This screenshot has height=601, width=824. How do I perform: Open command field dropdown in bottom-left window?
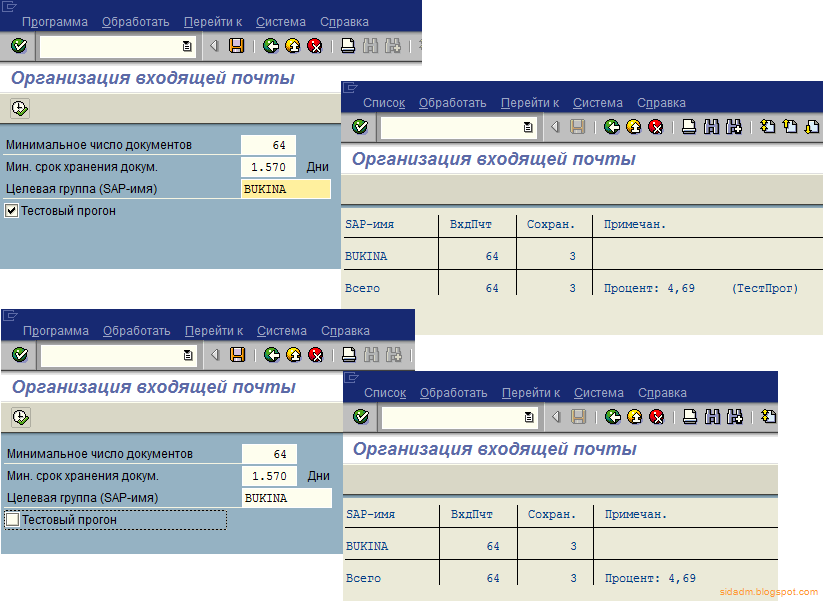188,355
